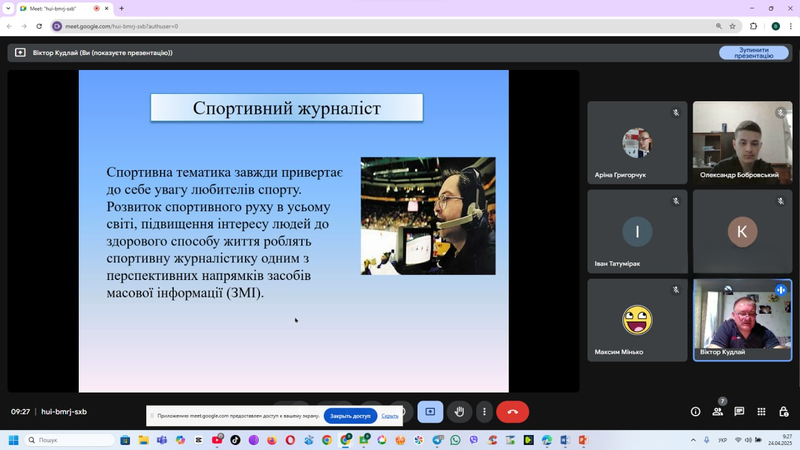Open a new browser tab with plus
Image resolution: width=800 pixels, height=450 pixels.
pos(121,9)
